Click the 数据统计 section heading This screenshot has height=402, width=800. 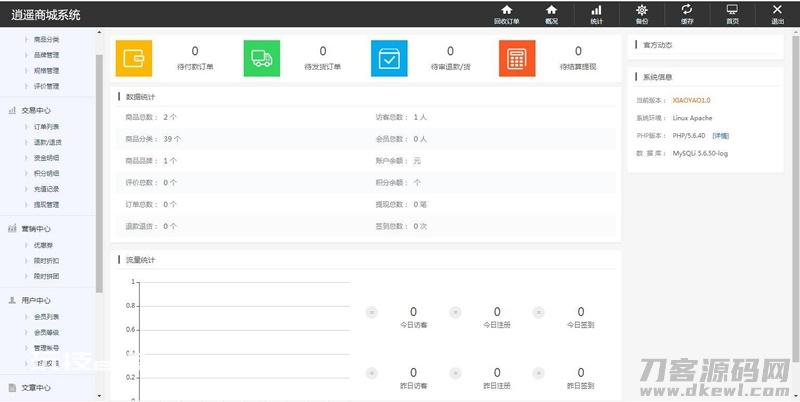(140, 96)
